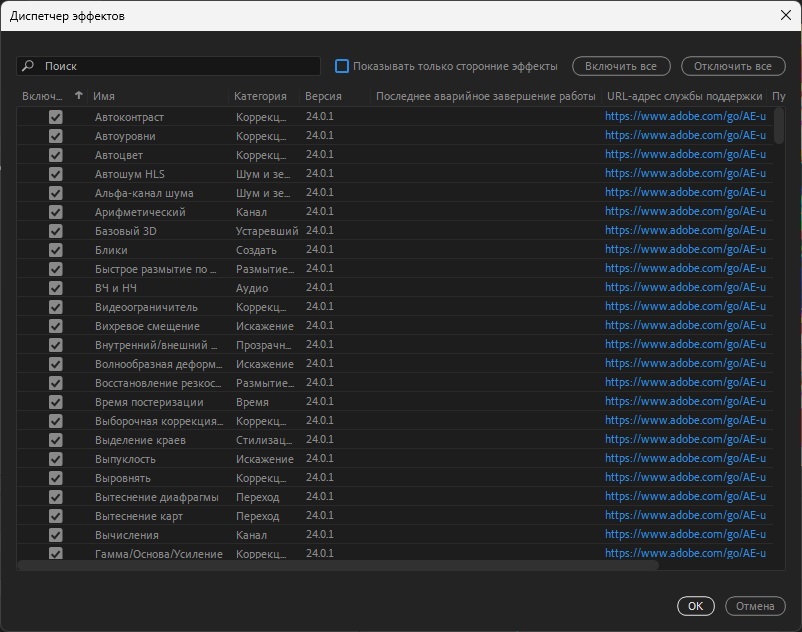
Task: Click the search magnifier icon
Action: (28, 66)
